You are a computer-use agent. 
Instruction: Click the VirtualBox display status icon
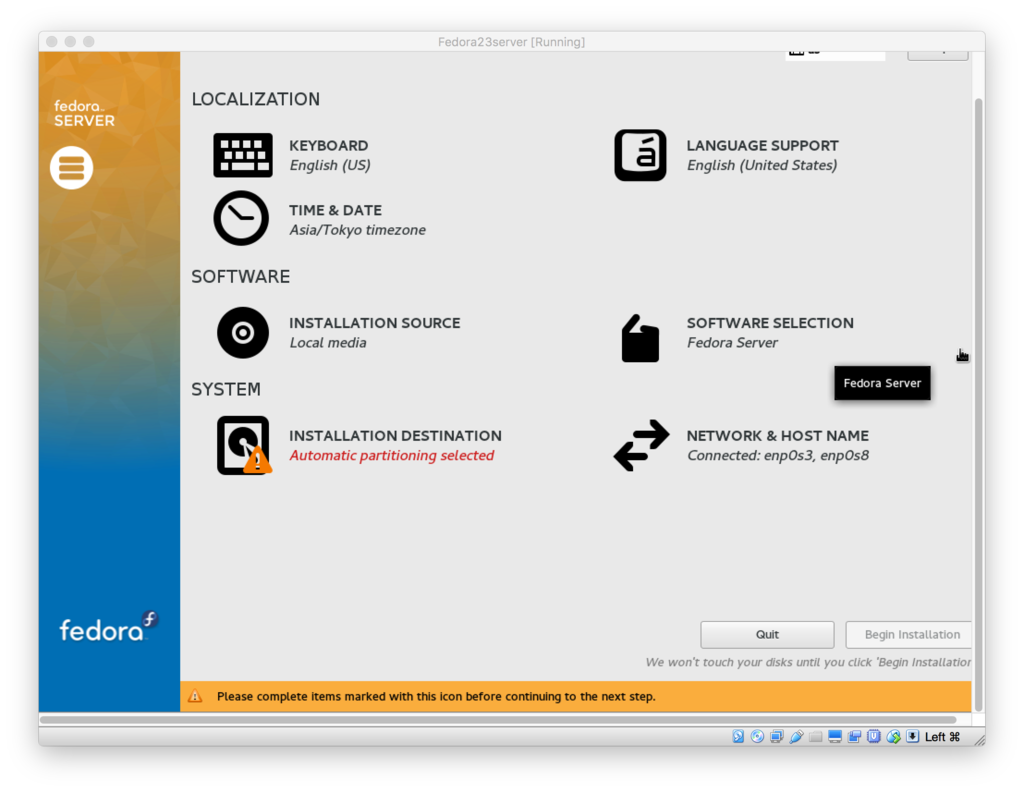pyautogui.click(x=835, y=737)
